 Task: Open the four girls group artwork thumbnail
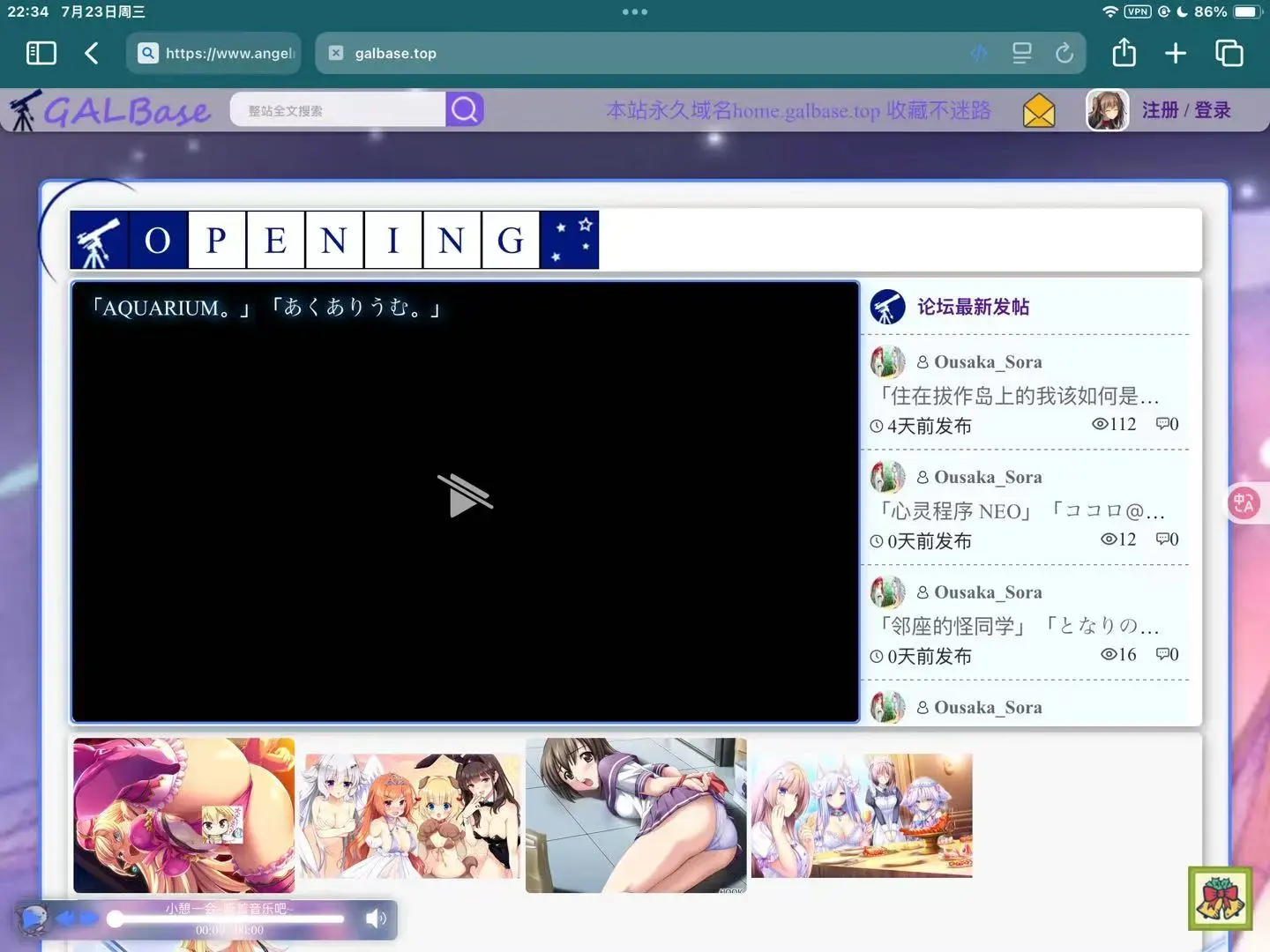410,815
